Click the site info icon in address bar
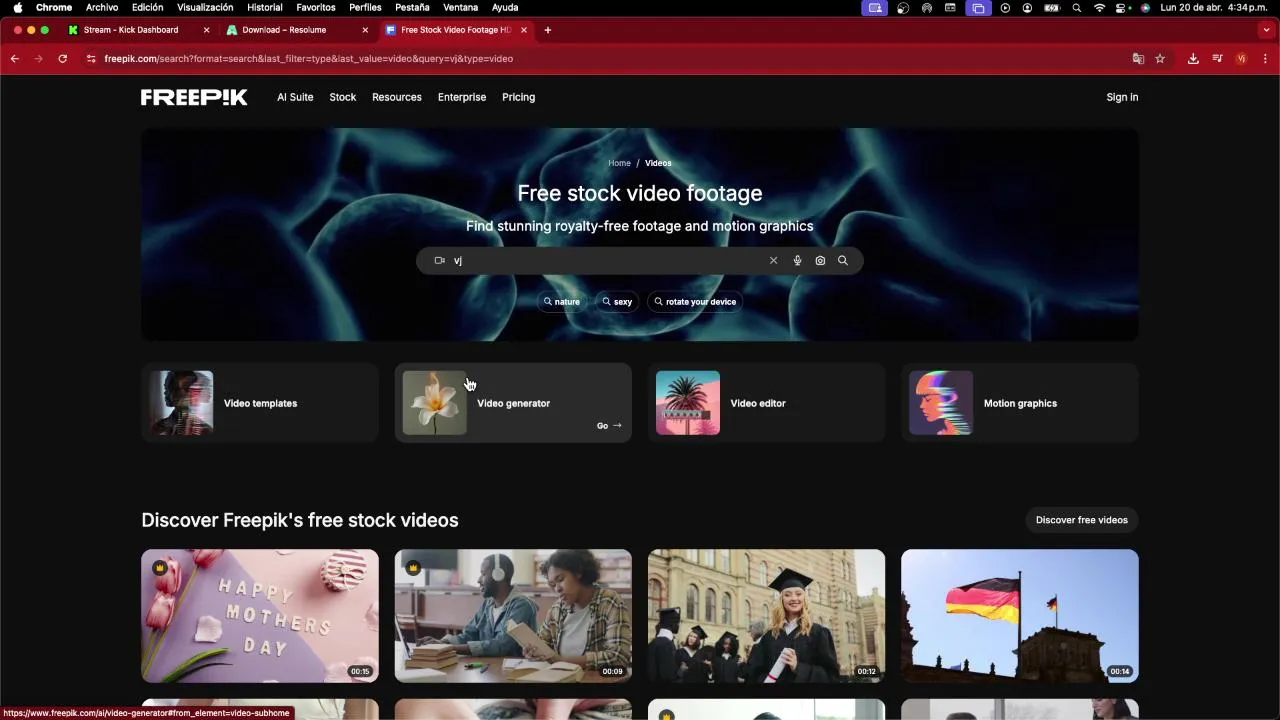 coord(91,59)
